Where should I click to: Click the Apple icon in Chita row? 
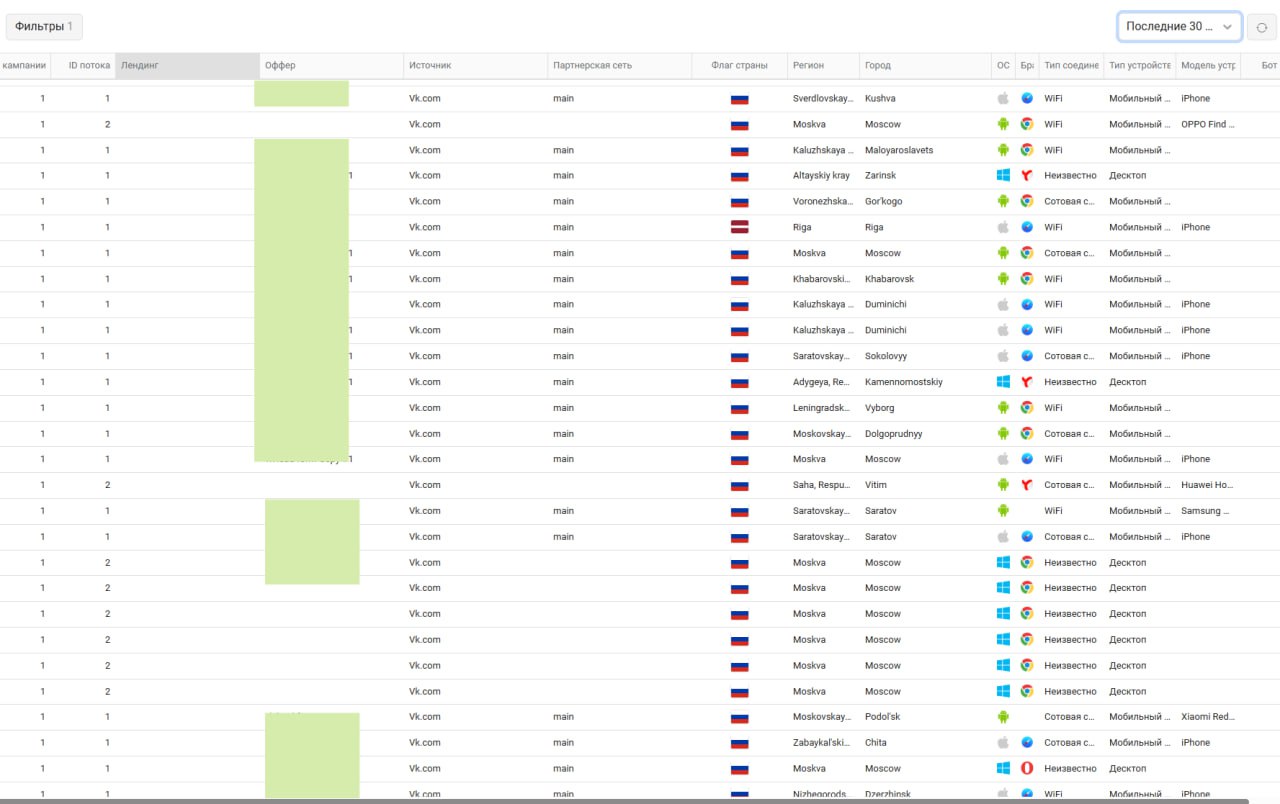(x=1003, y=743)
